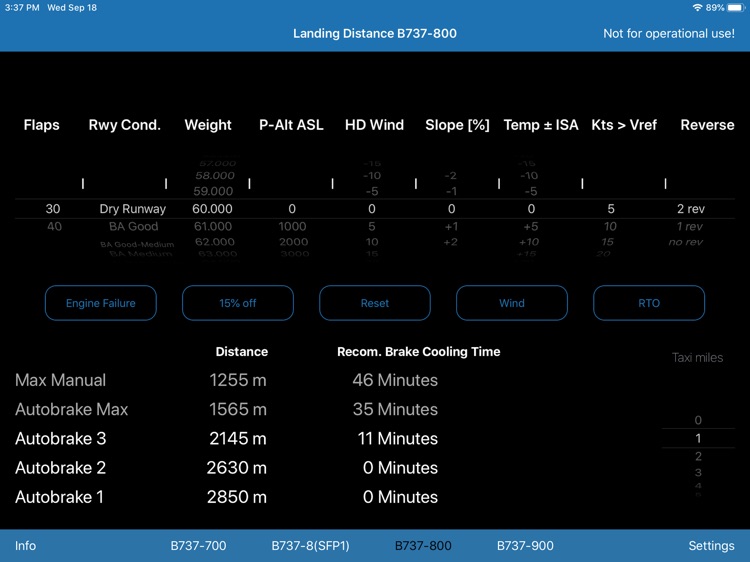Choose BA Good runway condition

(x=133, y=227)
